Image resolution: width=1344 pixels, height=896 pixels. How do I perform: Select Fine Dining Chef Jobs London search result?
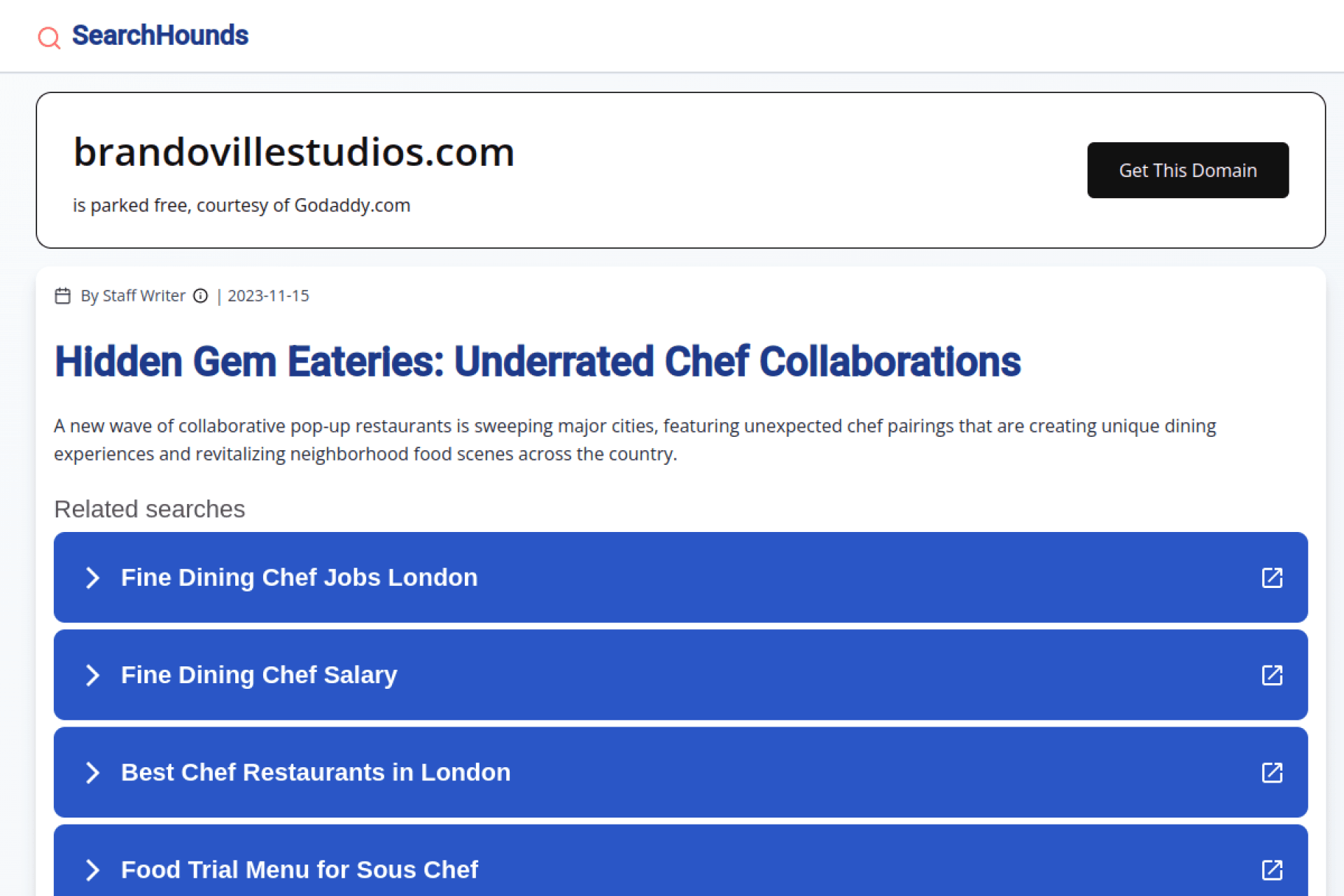(300, 577)
